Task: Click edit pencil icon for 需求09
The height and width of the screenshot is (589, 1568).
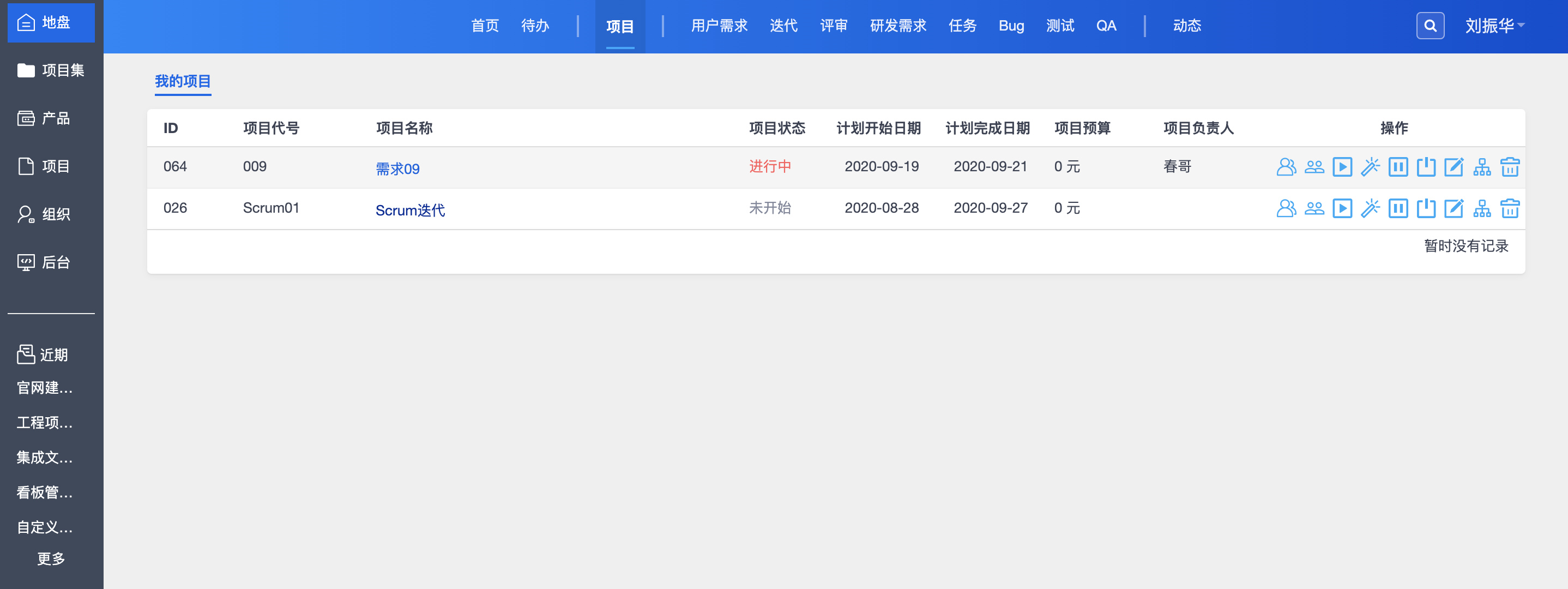Action: [x=1454, y=167]
